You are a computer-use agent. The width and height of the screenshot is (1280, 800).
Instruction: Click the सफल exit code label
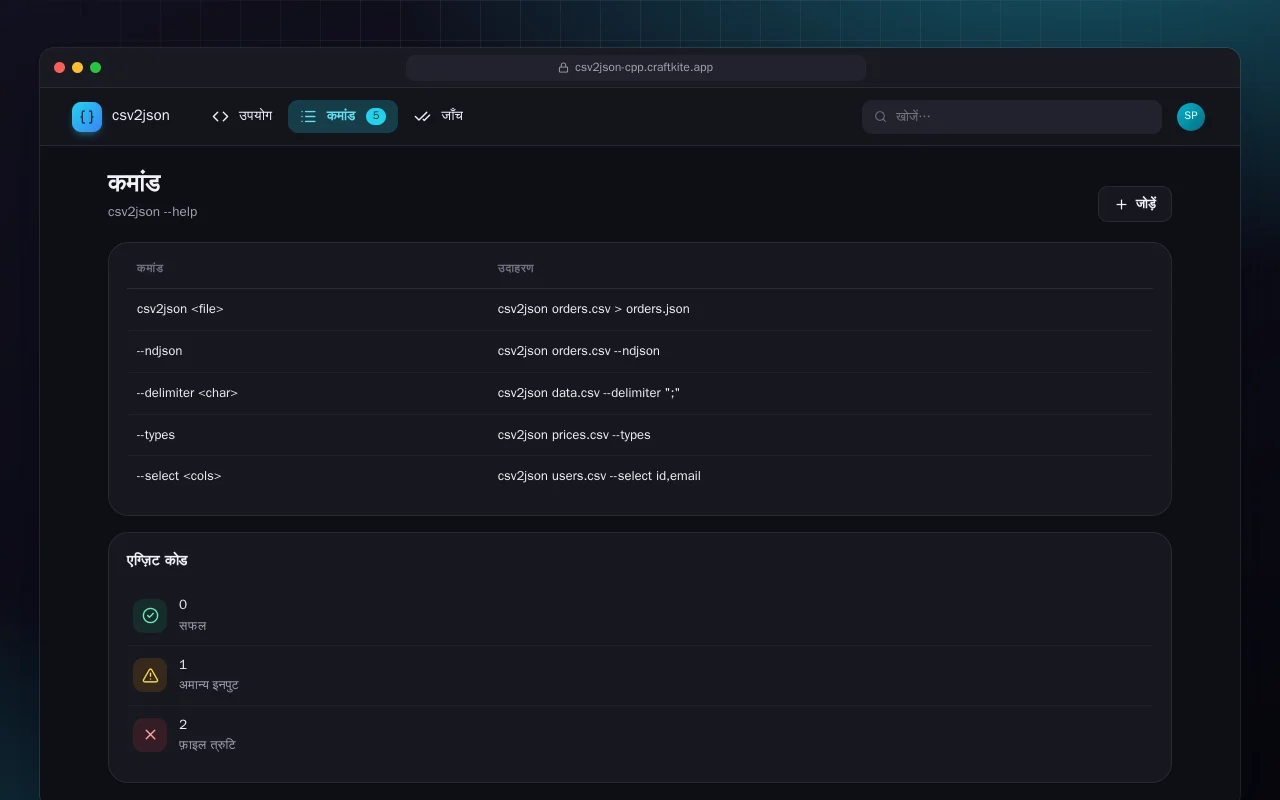(193, 626)
